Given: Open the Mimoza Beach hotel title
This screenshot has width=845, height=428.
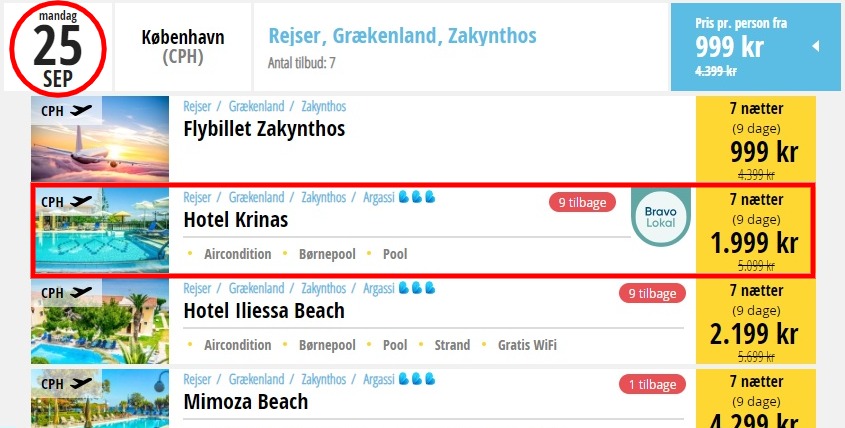Looking at the screenshot, I should click(x=246, y=402).
